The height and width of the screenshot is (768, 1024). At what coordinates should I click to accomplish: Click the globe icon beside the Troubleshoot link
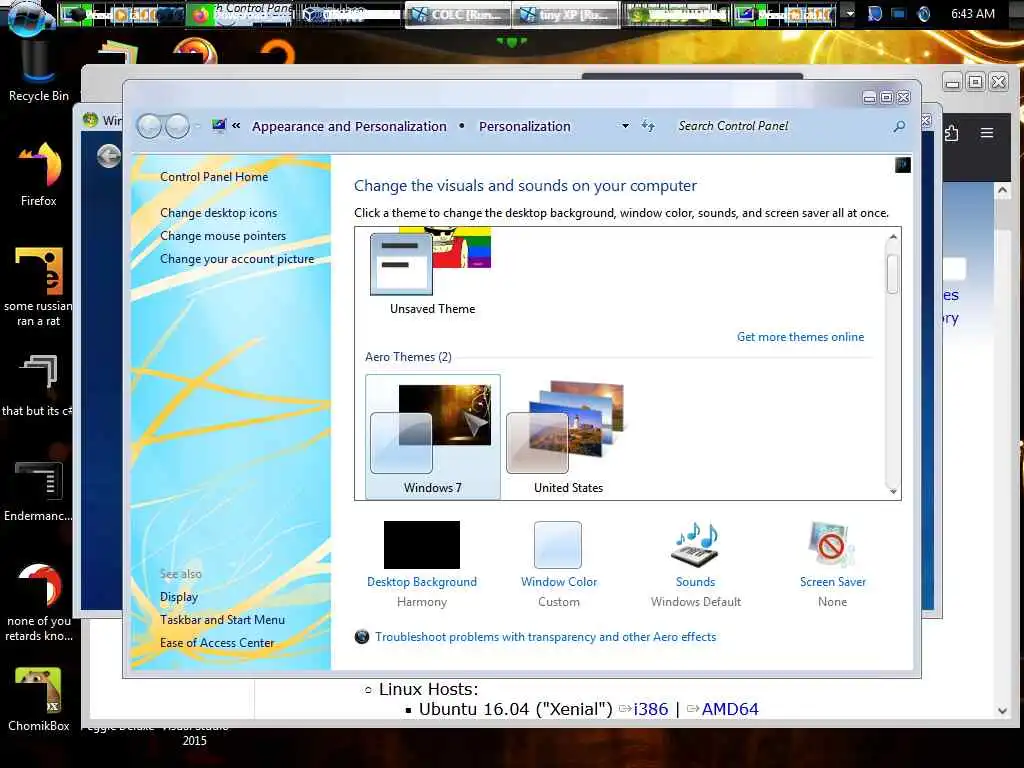tap(362, 637)
